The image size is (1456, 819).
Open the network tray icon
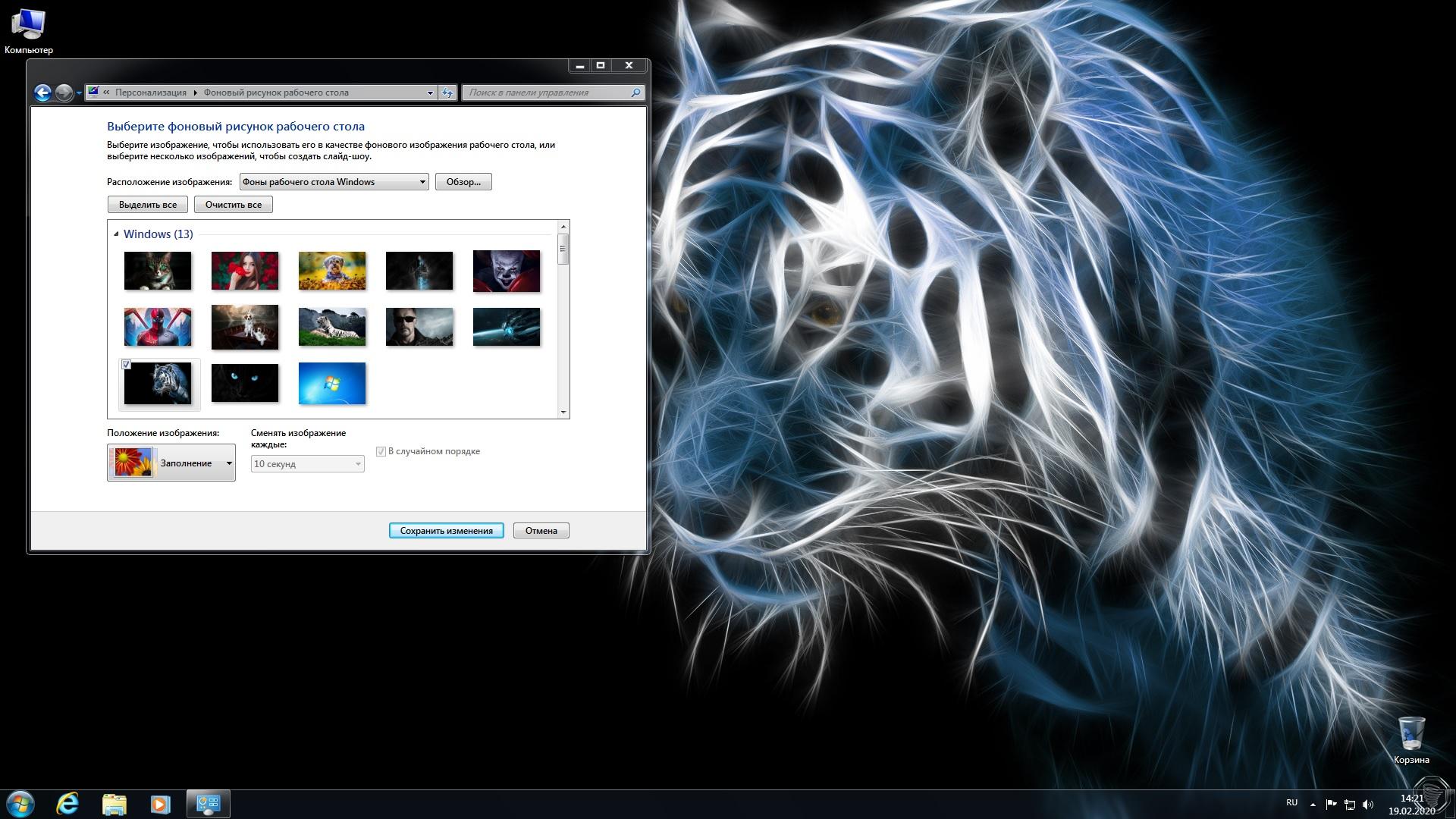pos(1350,804)
